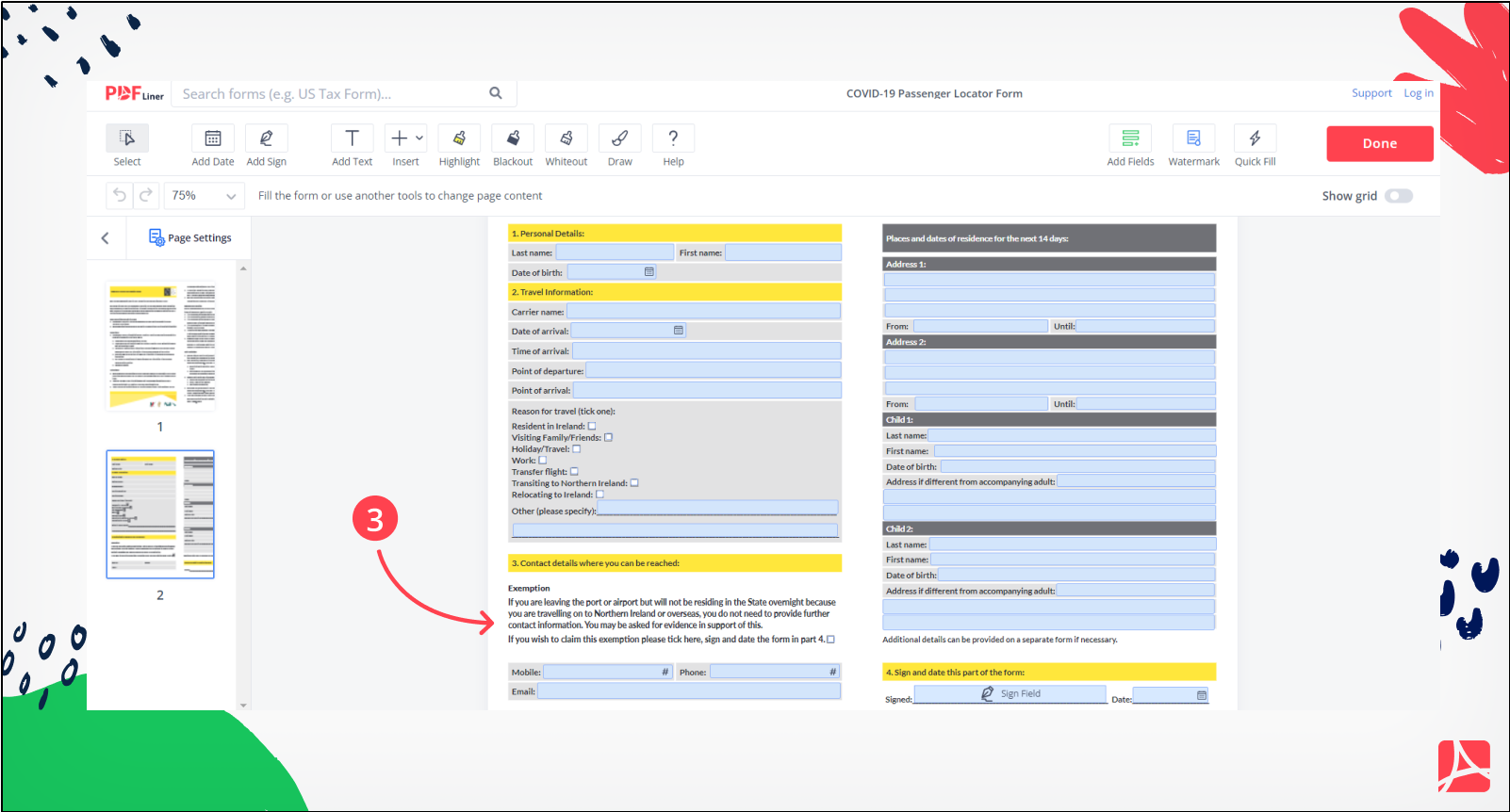Viewport: 1510px width, 812px height.
Task: Click the Address 1 Until field
Action: tap(1145, 326)
